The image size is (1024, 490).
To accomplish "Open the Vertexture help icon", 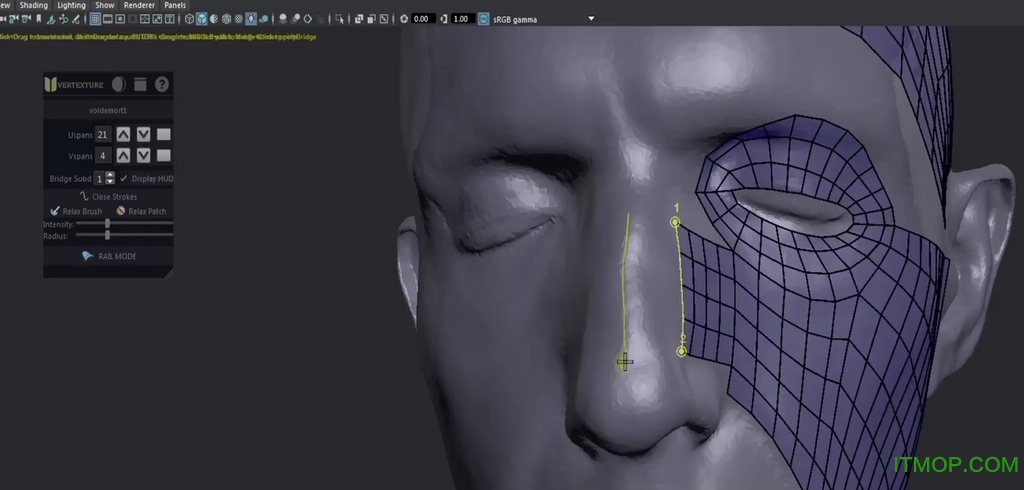I will [x=162, y=84].
